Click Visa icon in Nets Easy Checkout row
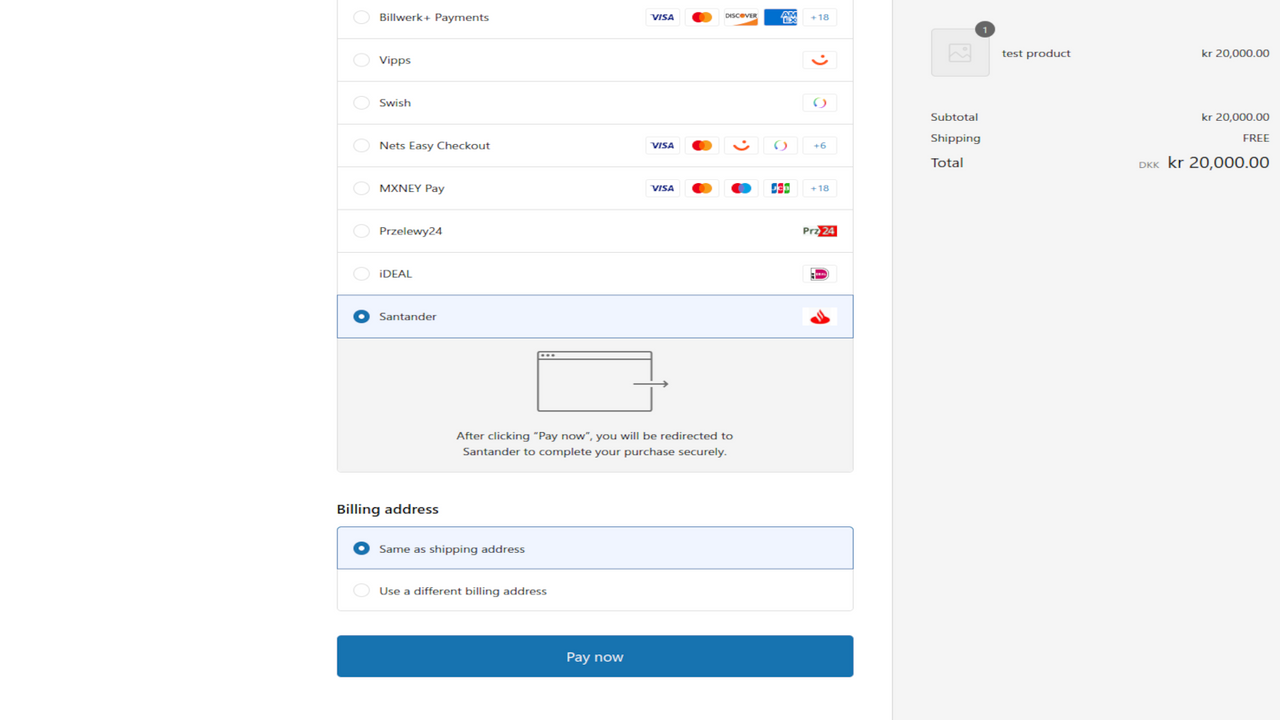1280x720 pixels. coord(662,146)
